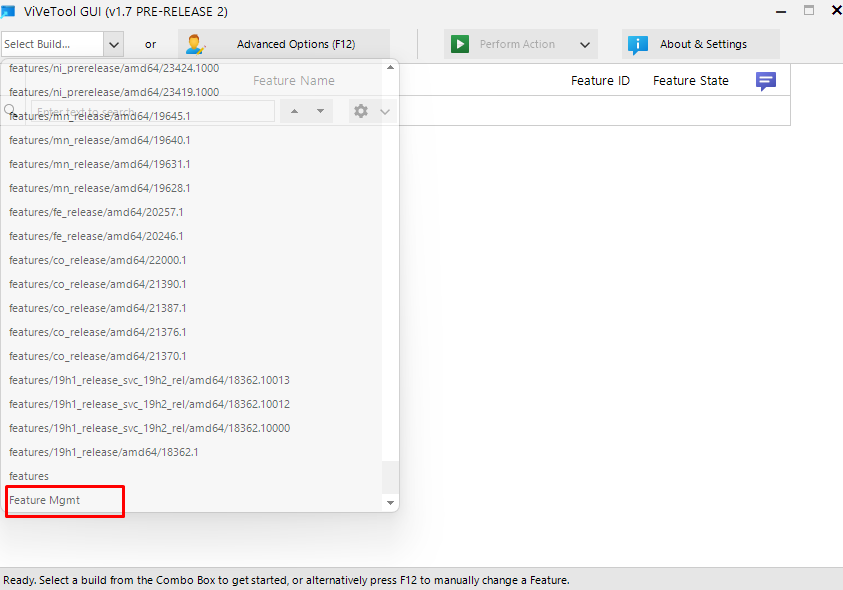Select build ni_prerelease/amd64/23419.1000
The height and width of the screenshot is (590, 843).
[114, 92]
